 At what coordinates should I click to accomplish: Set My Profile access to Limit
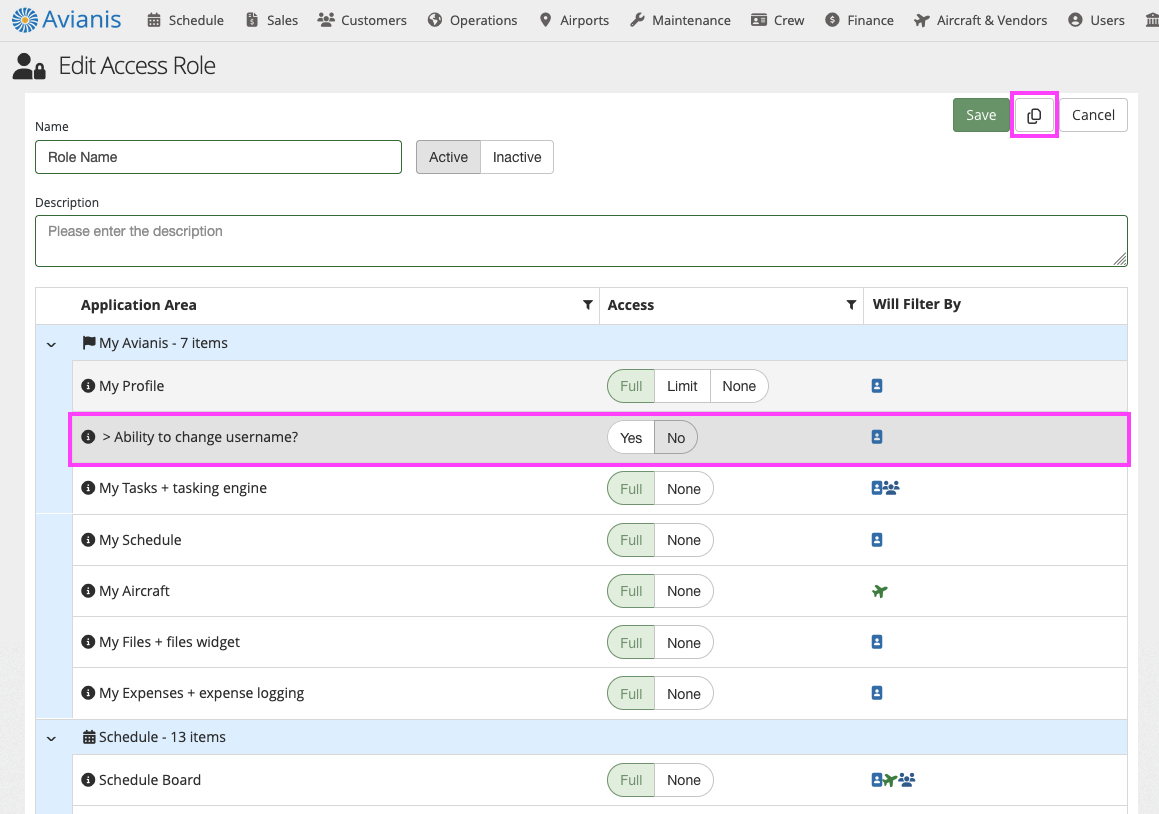click(682, 386)
